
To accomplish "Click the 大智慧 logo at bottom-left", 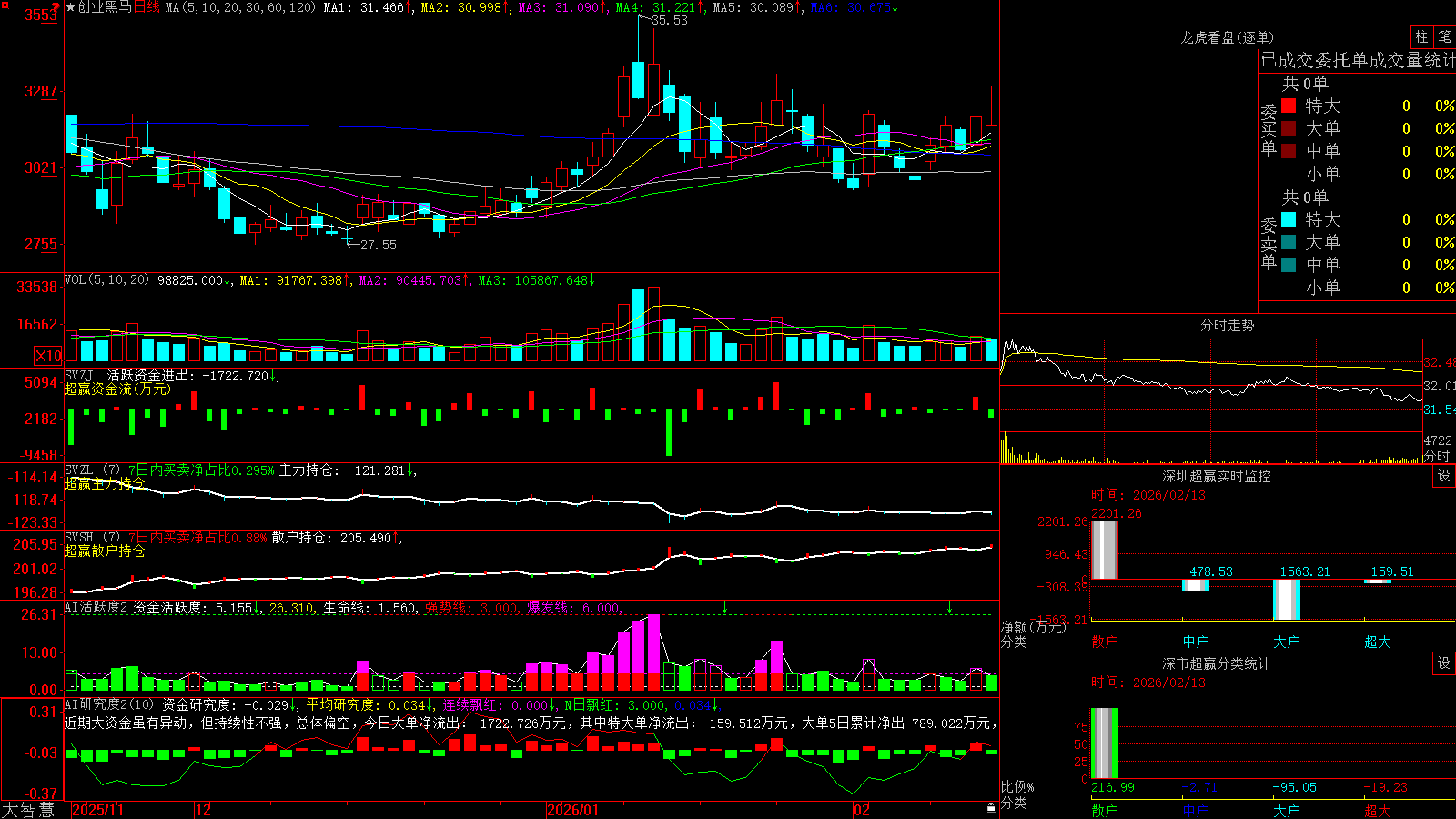I will [28, 810].
